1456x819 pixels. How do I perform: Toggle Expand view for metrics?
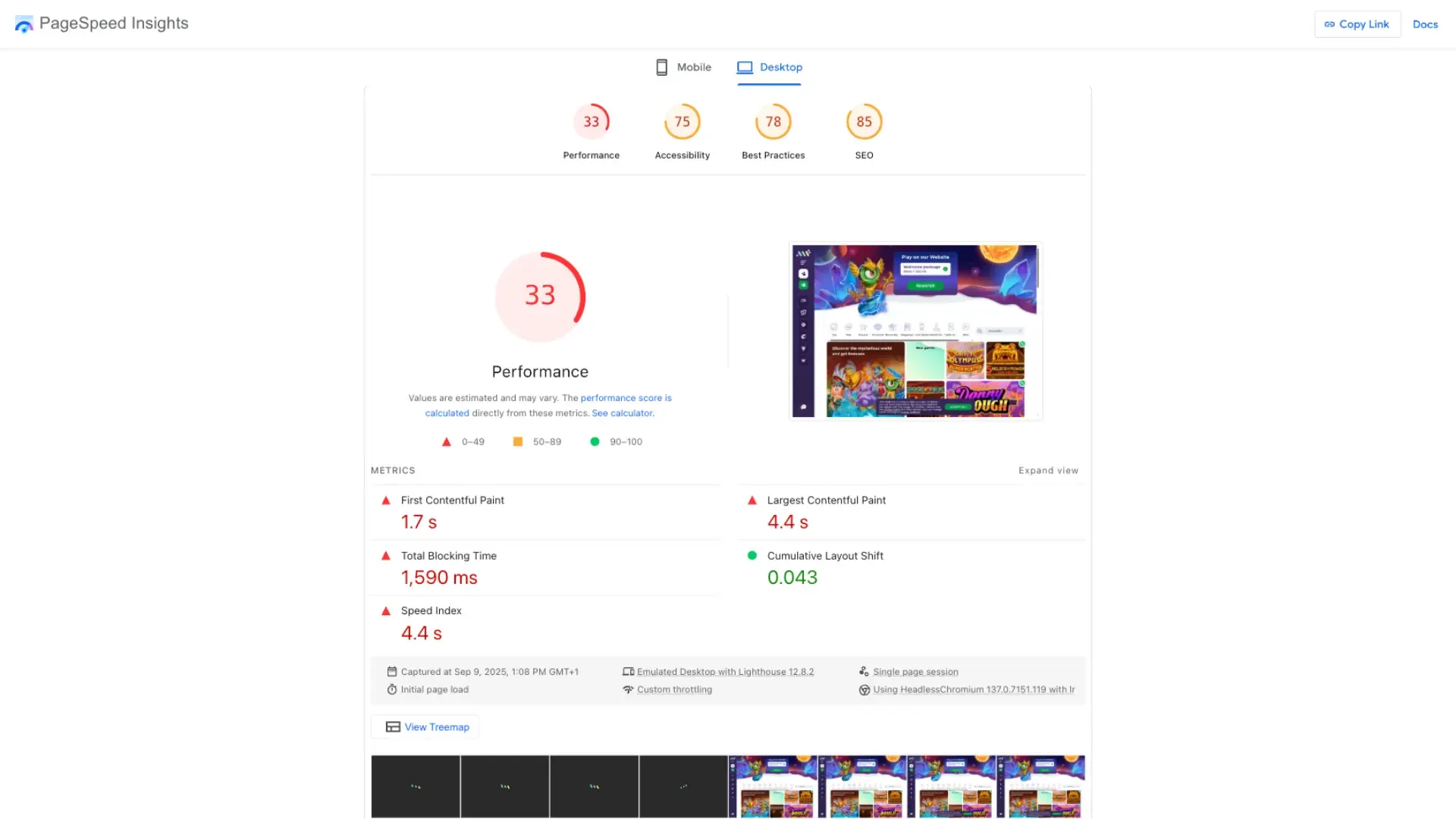point(1048,471)
